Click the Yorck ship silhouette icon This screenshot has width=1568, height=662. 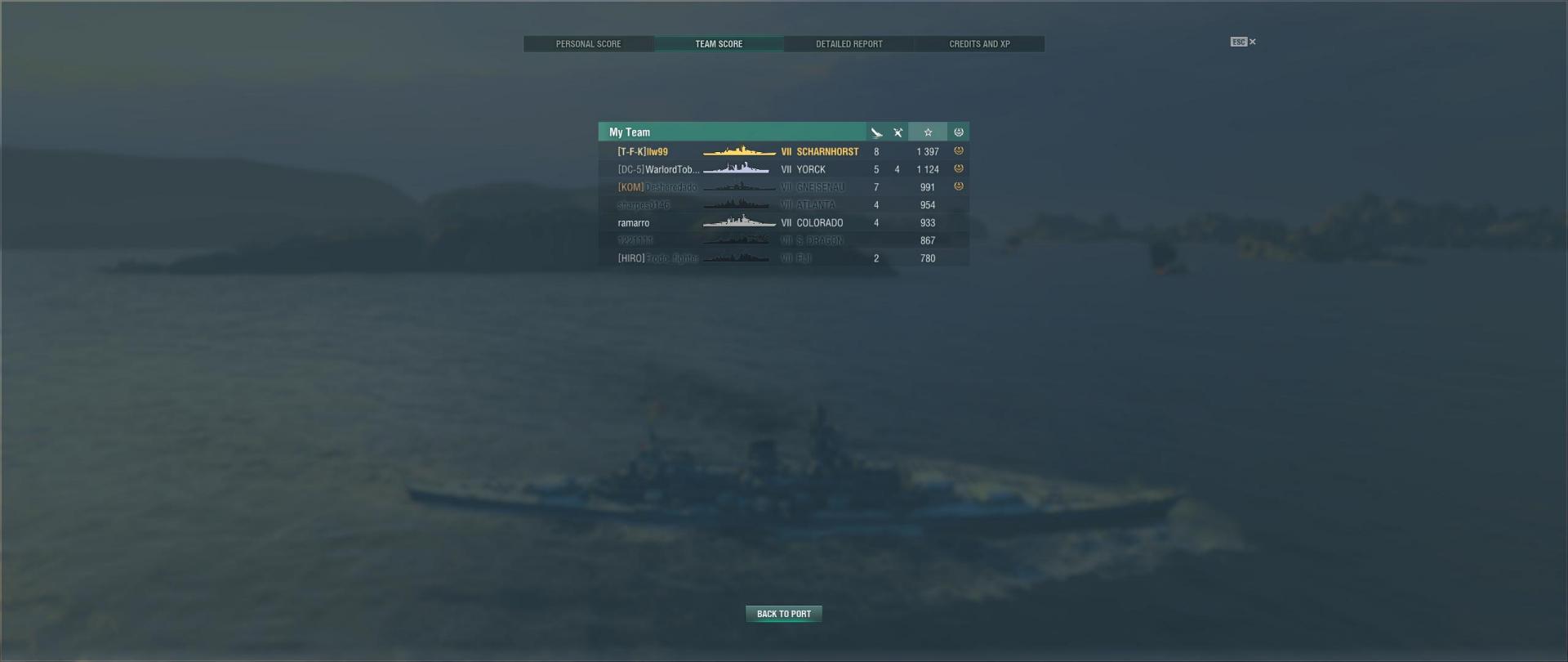click(x=736, y=169)
